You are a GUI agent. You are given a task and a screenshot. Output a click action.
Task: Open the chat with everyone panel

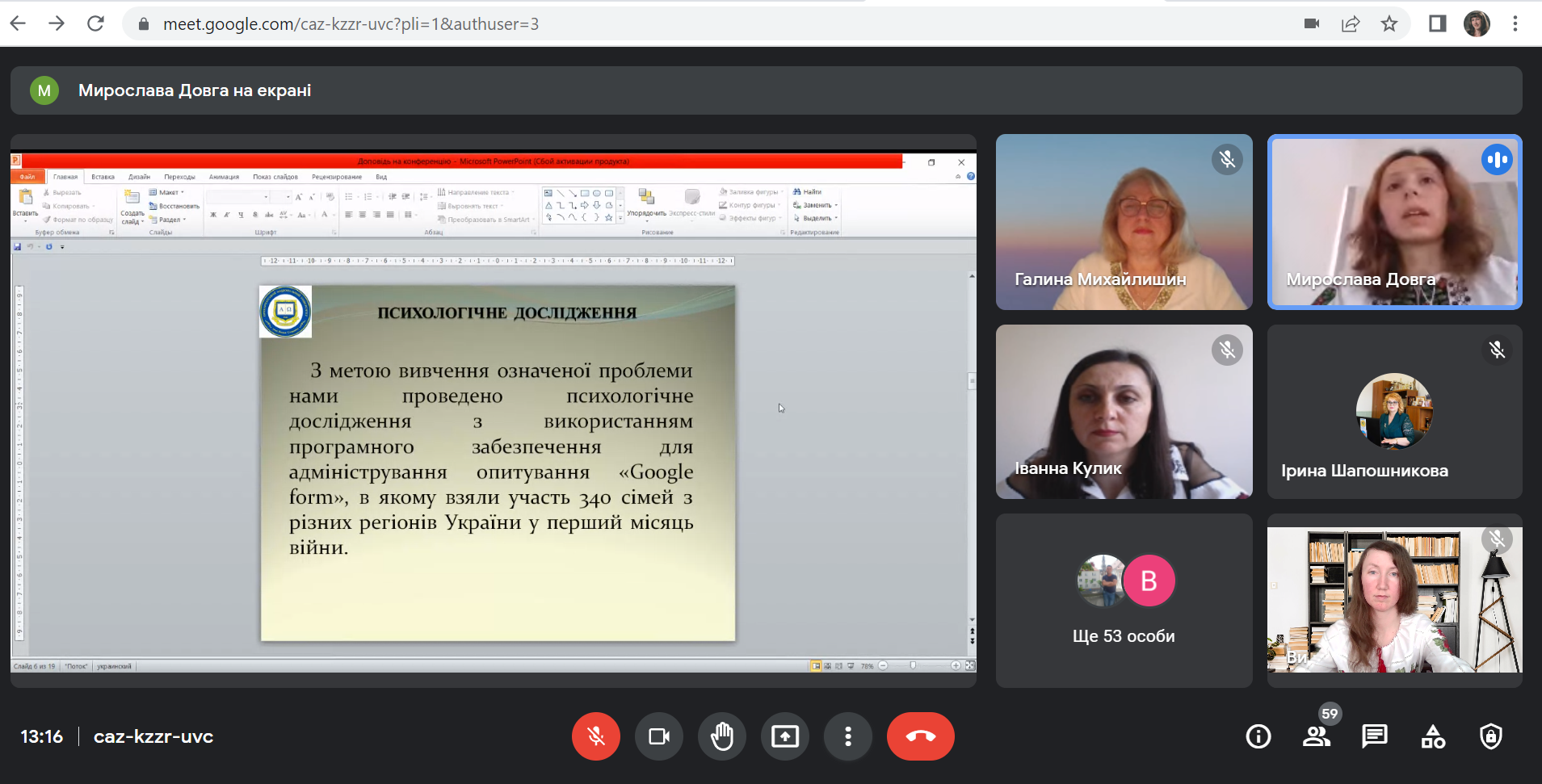pos(1374,736)
